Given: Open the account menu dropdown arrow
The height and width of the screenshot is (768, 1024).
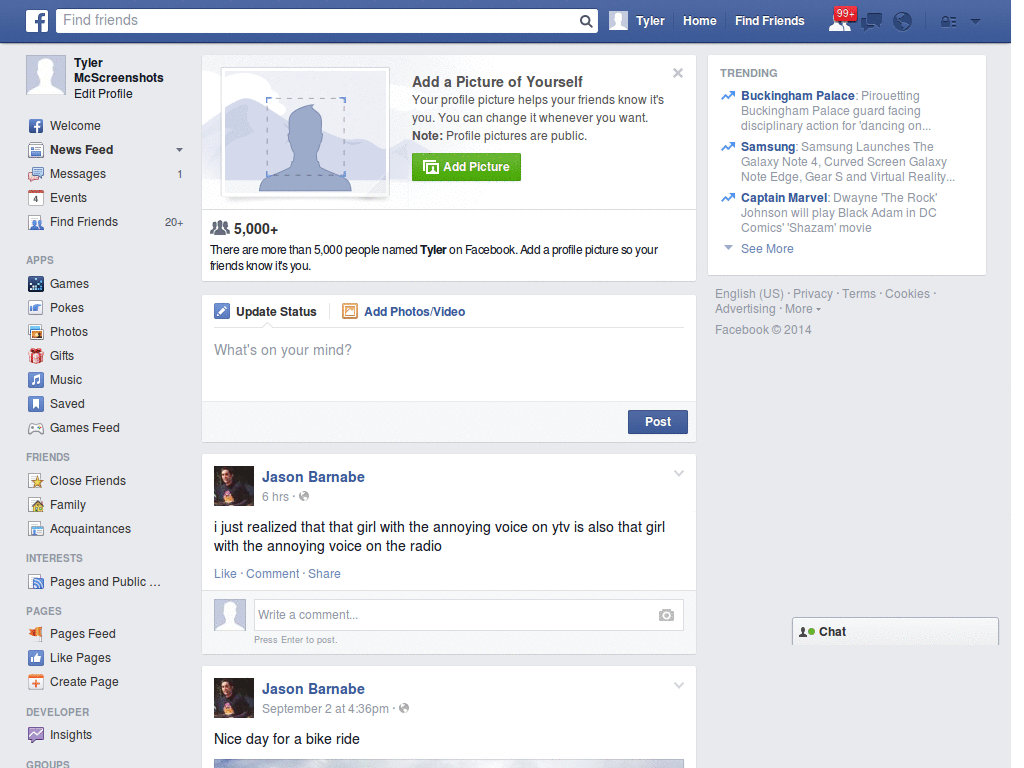Looking at the screenshot, I should pyautogui.click(x=975, y=22).
